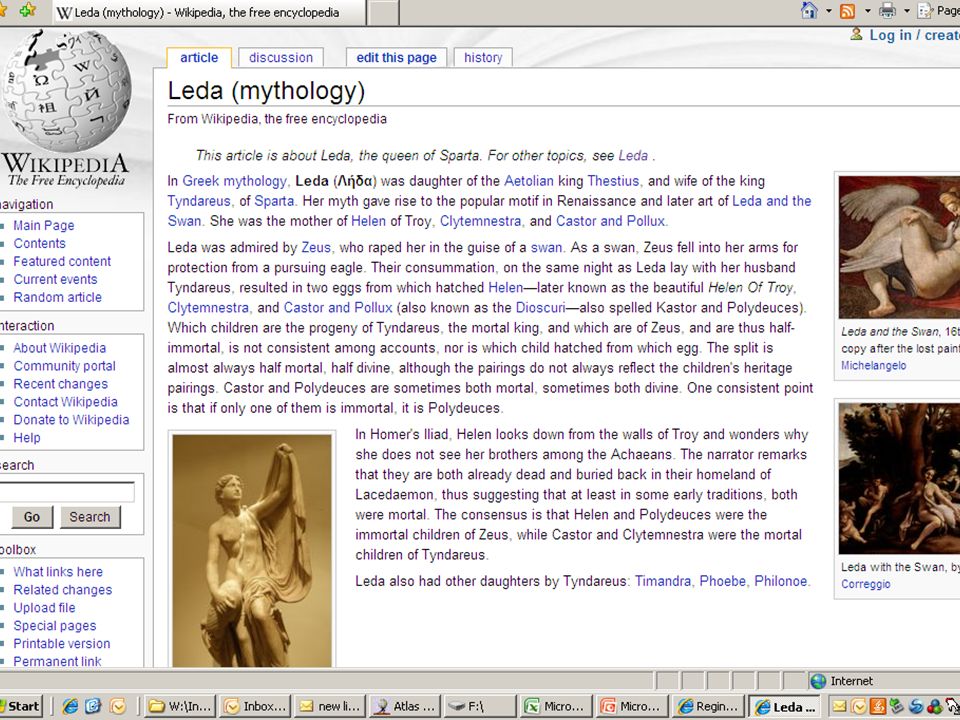Viewport: 960px width, 720px height.
Task: Switch to the Atlas taskbar button
Action: [x=406, y=706]
